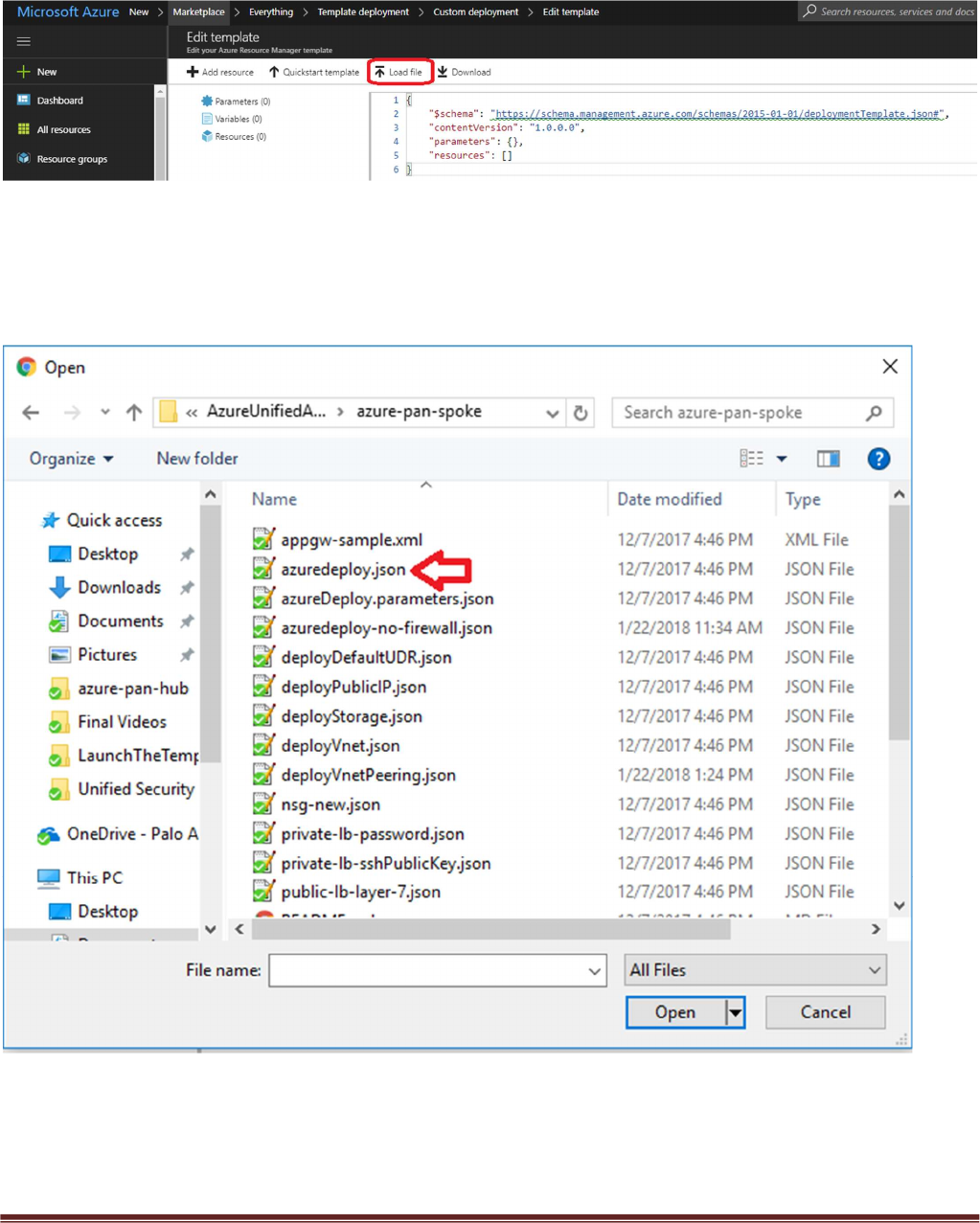Click Custom deployment breadcrumb

tap(476, 12)
